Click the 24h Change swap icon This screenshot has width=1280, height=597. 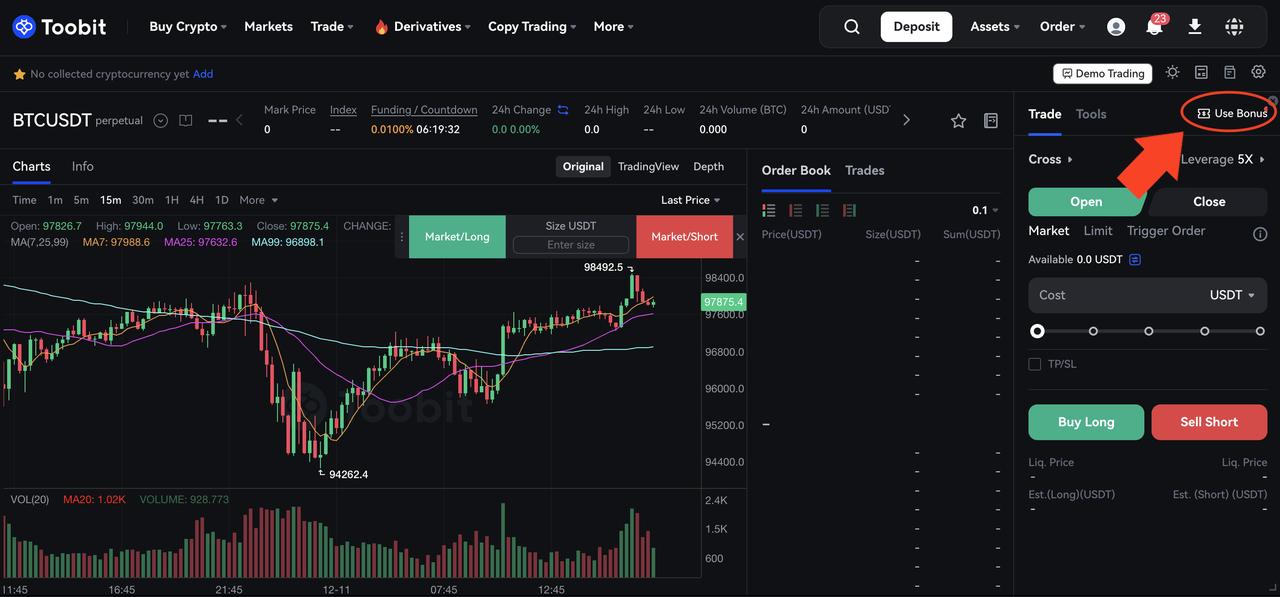(x=563, y=110)
